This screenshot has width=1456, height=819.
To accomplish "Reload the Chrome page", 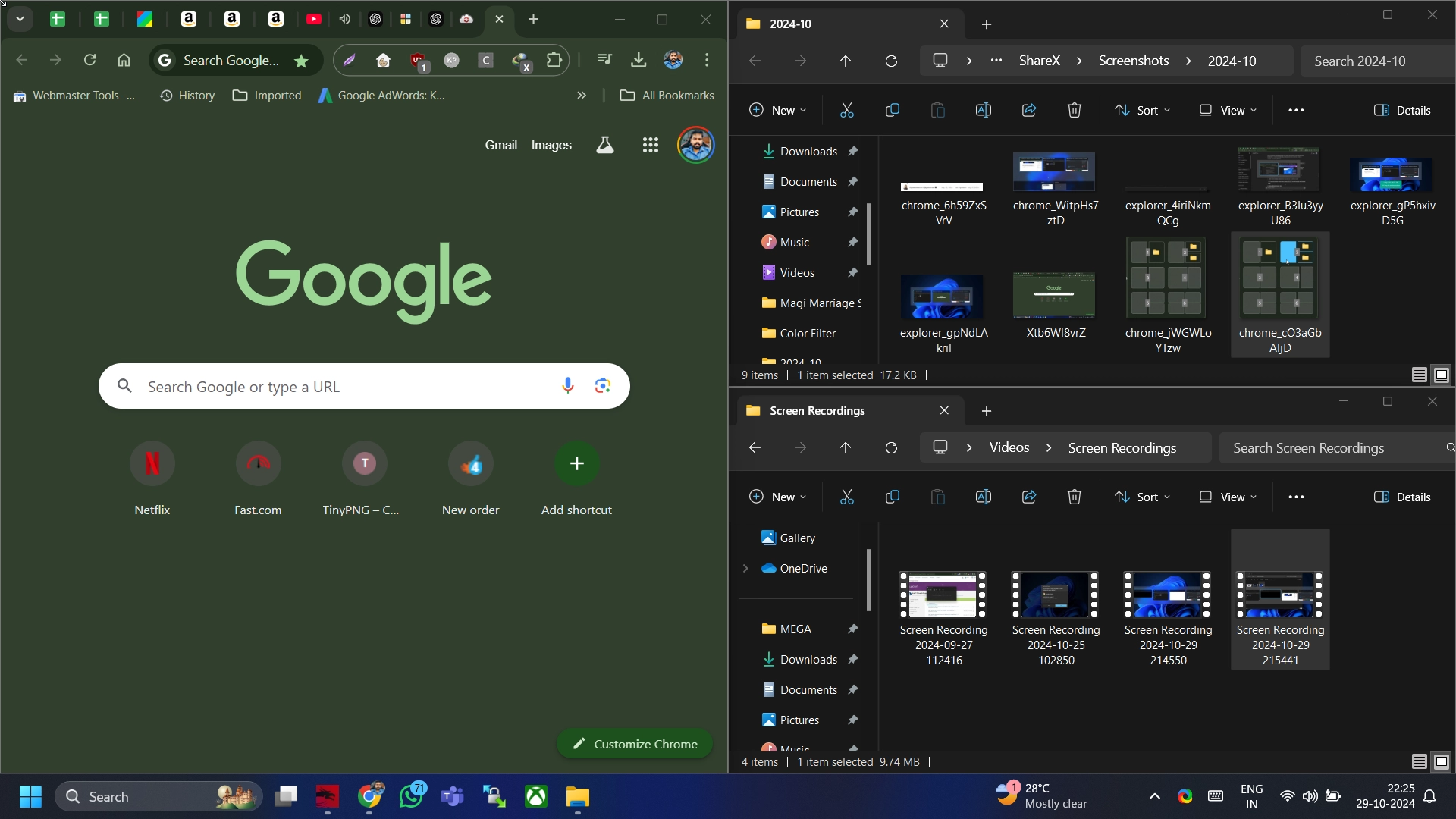I will (x=89, y=60).
